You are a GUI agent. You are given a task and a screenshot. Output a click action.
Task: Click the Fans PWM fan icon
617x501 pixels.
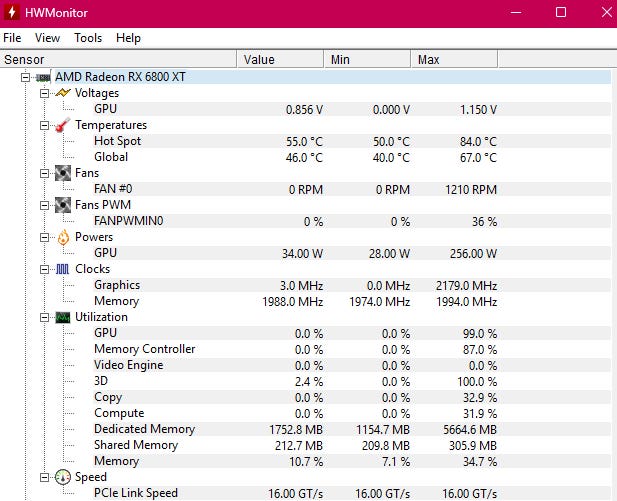pos(63,205)
